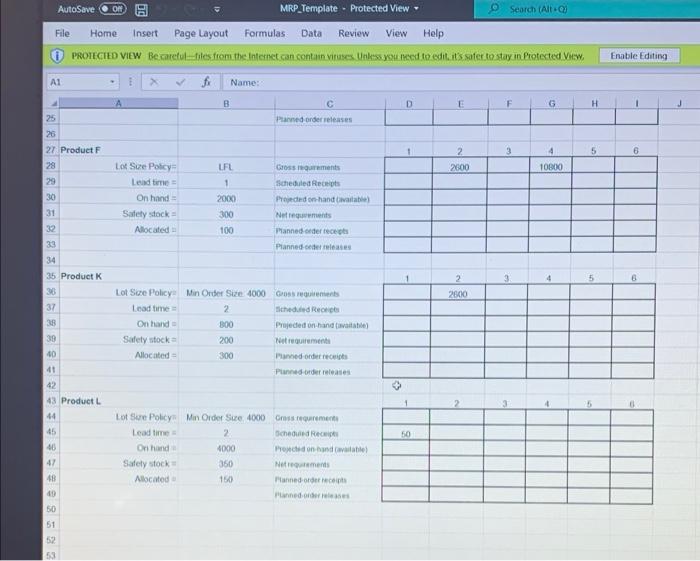Click the Protected View shield info icon
The height and width of the screenshot is (561, 700).
(57, 56)
